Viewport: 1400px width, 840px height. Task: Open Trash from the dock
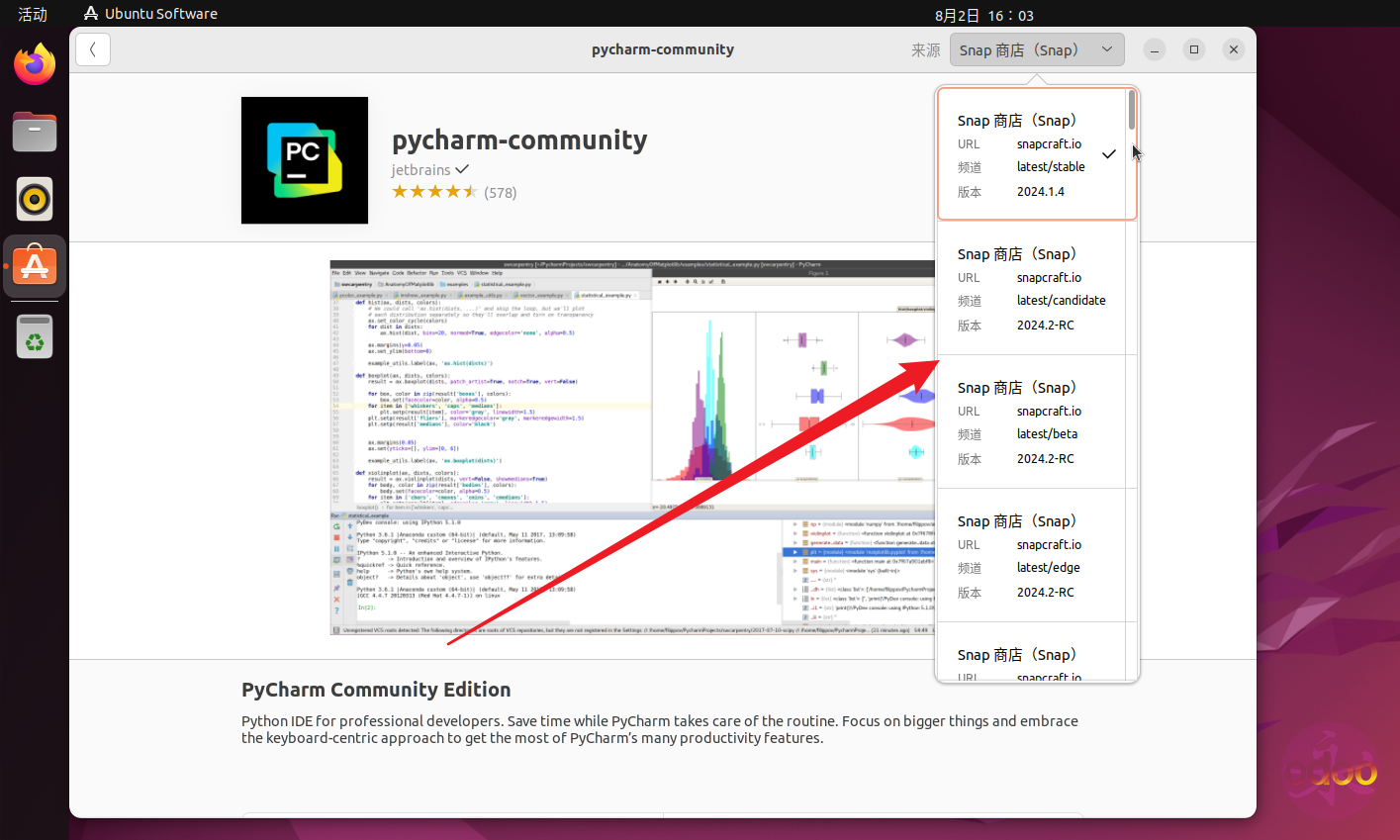35,337
